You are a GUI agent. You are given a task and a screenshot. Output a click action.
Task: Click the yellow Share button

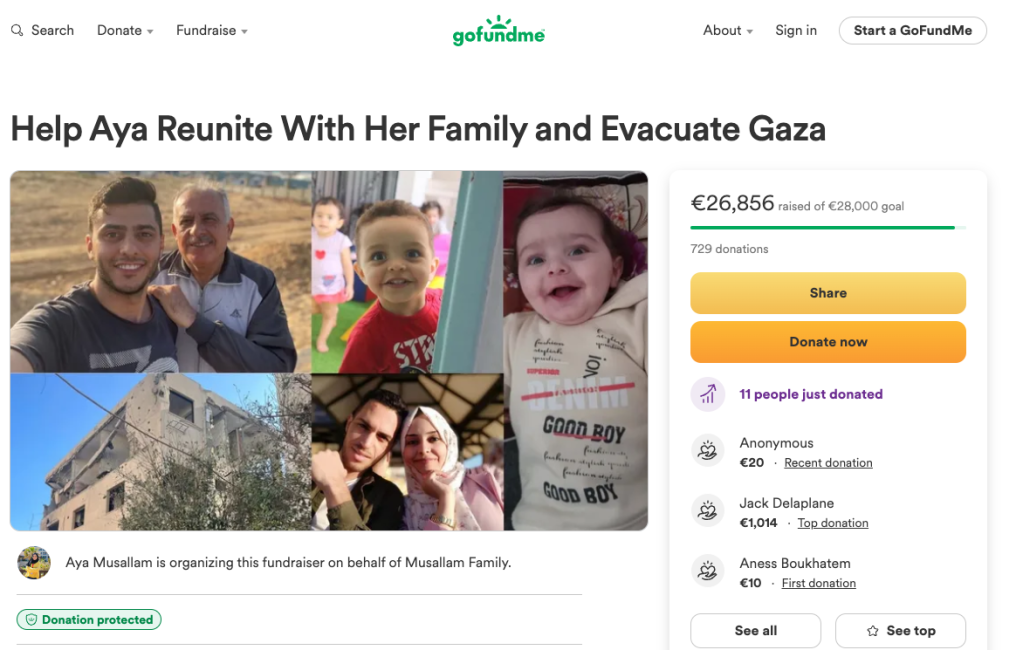[x=828, y=293]
